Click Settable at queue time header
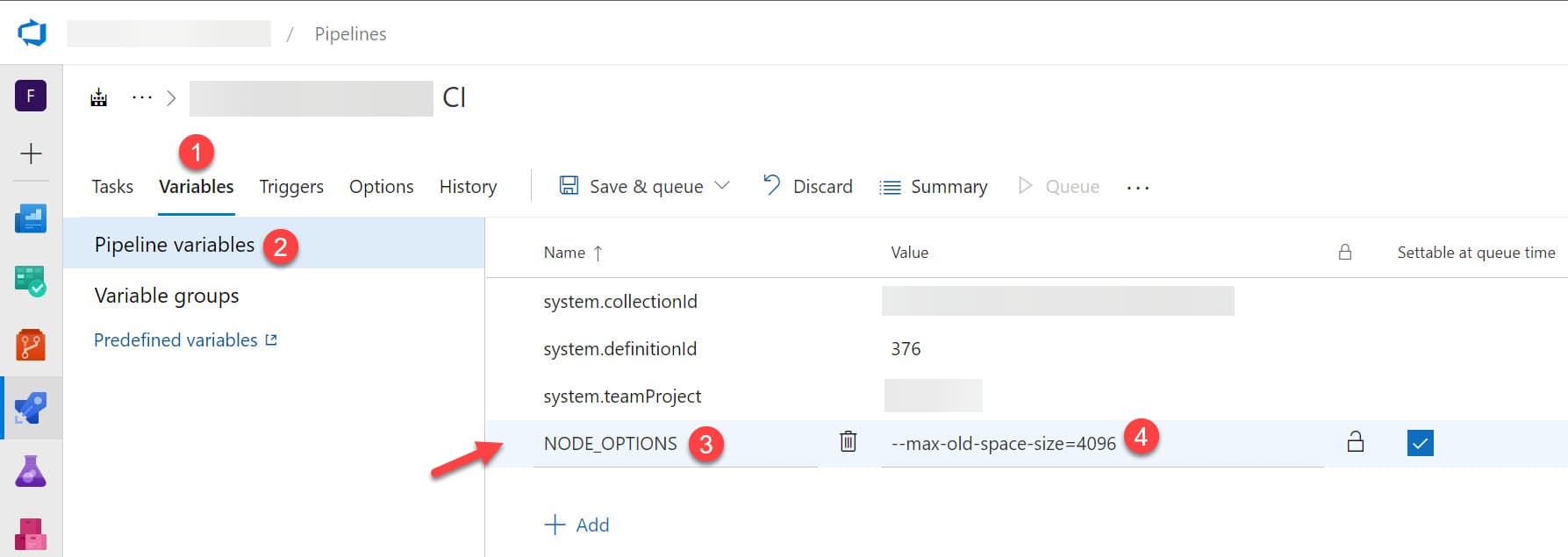 [1476, 253]
